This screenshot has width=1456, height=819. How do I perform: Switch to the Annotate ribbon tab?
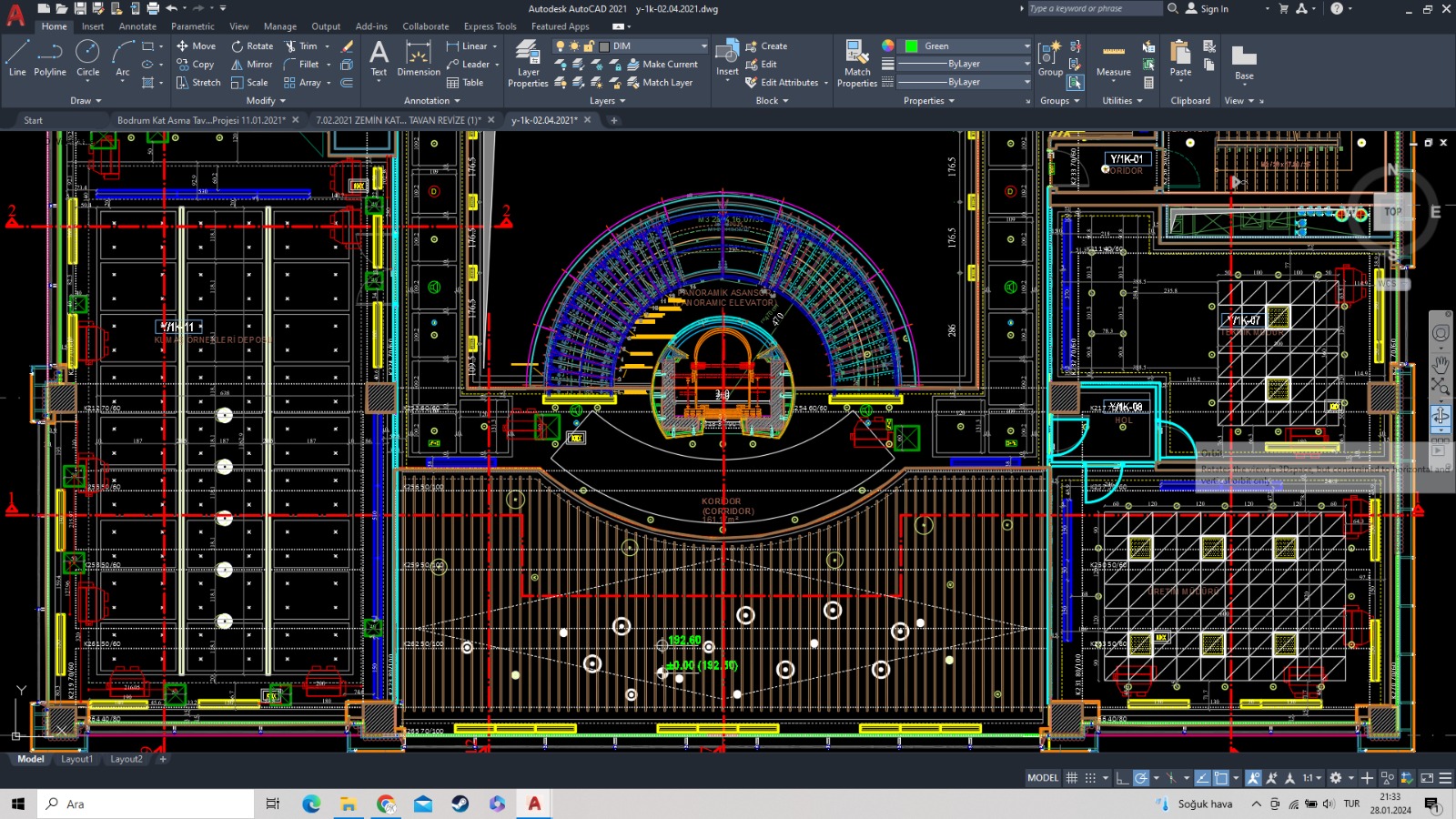click(x=137, y=26)
